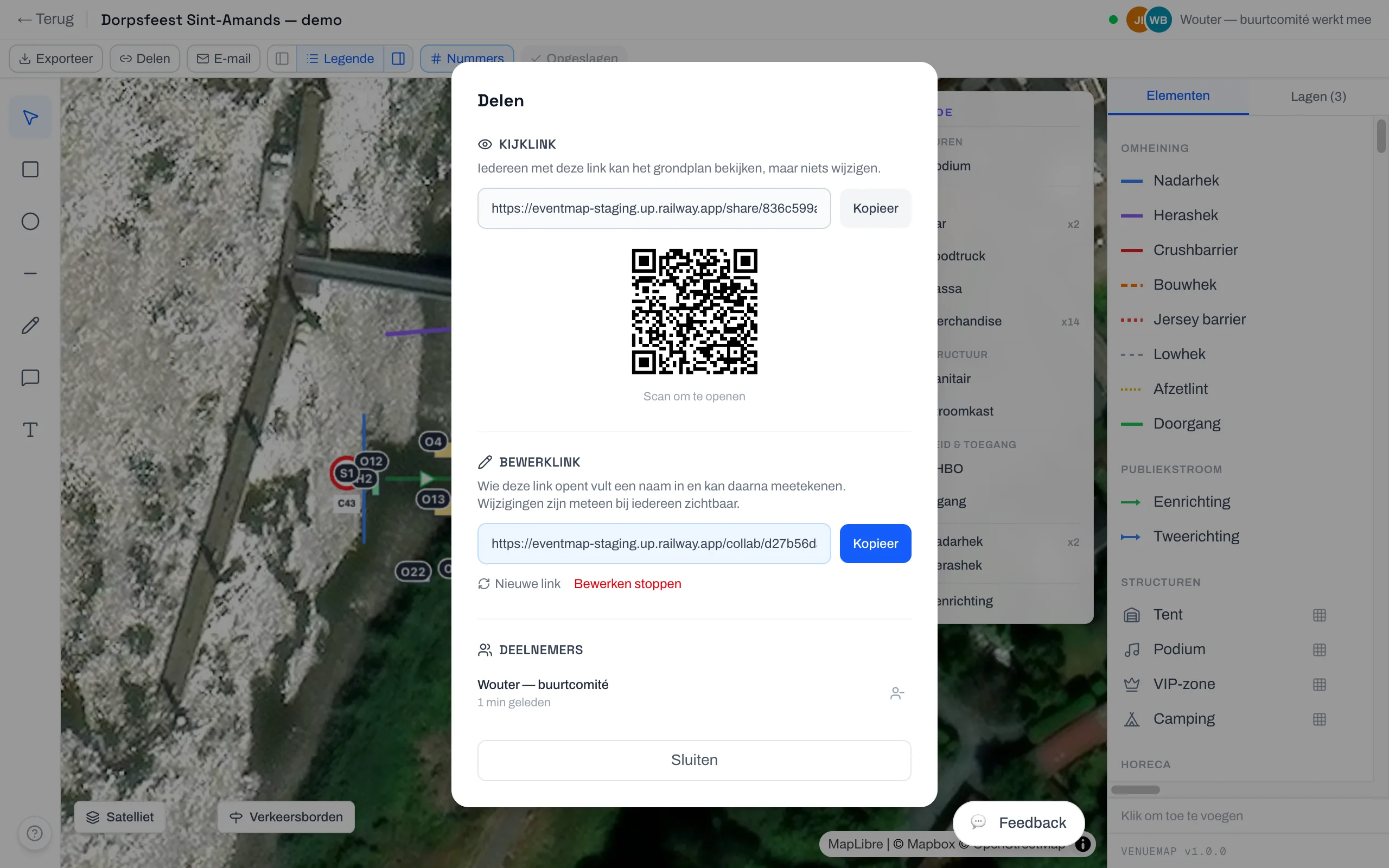This screenshot has height=868, width=1389.
Task: Click map marker O13
Action: [x=433, y=499]
